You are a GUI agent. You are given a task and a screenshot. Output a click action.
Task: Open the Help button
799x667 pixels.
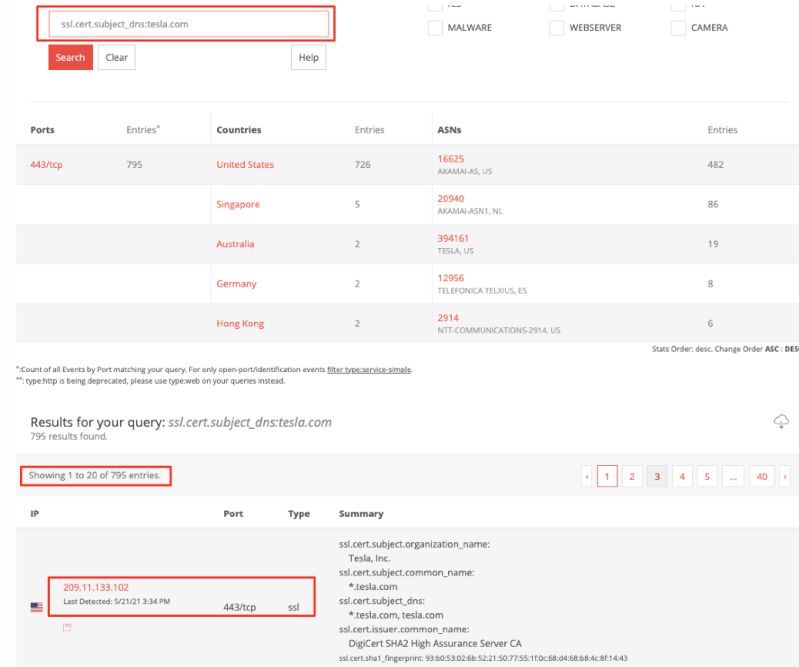[x=308, y=57]
